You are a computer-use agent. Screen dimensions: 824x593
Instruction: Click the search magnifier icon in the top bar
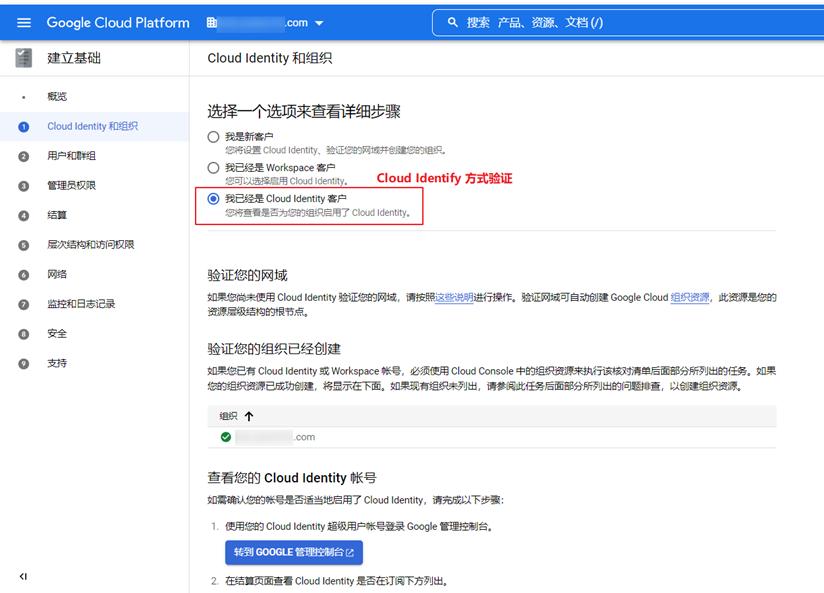coord(453,21)
